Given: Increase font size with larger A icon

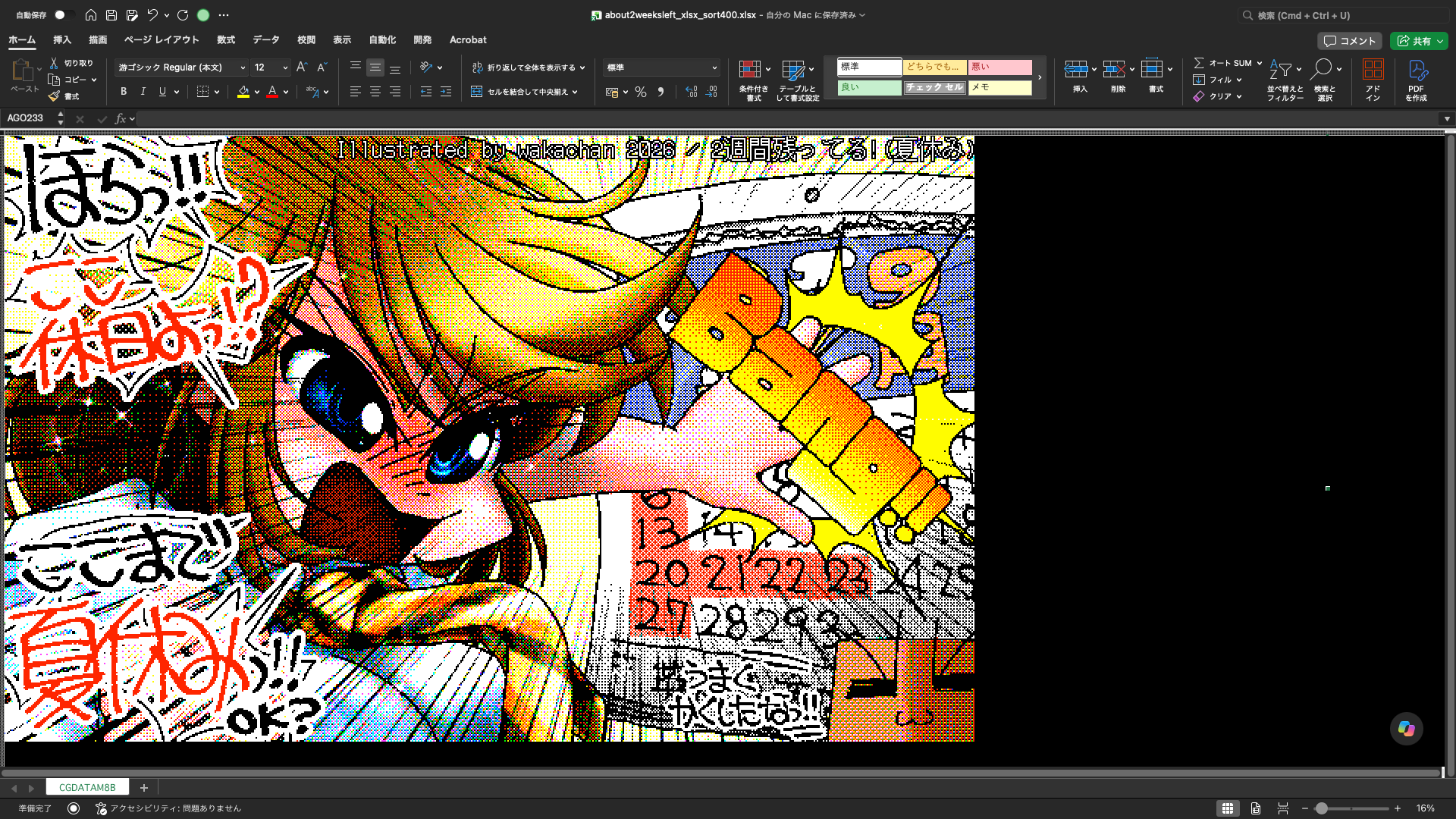Looking at the screenshot, I should coord(302,67).
